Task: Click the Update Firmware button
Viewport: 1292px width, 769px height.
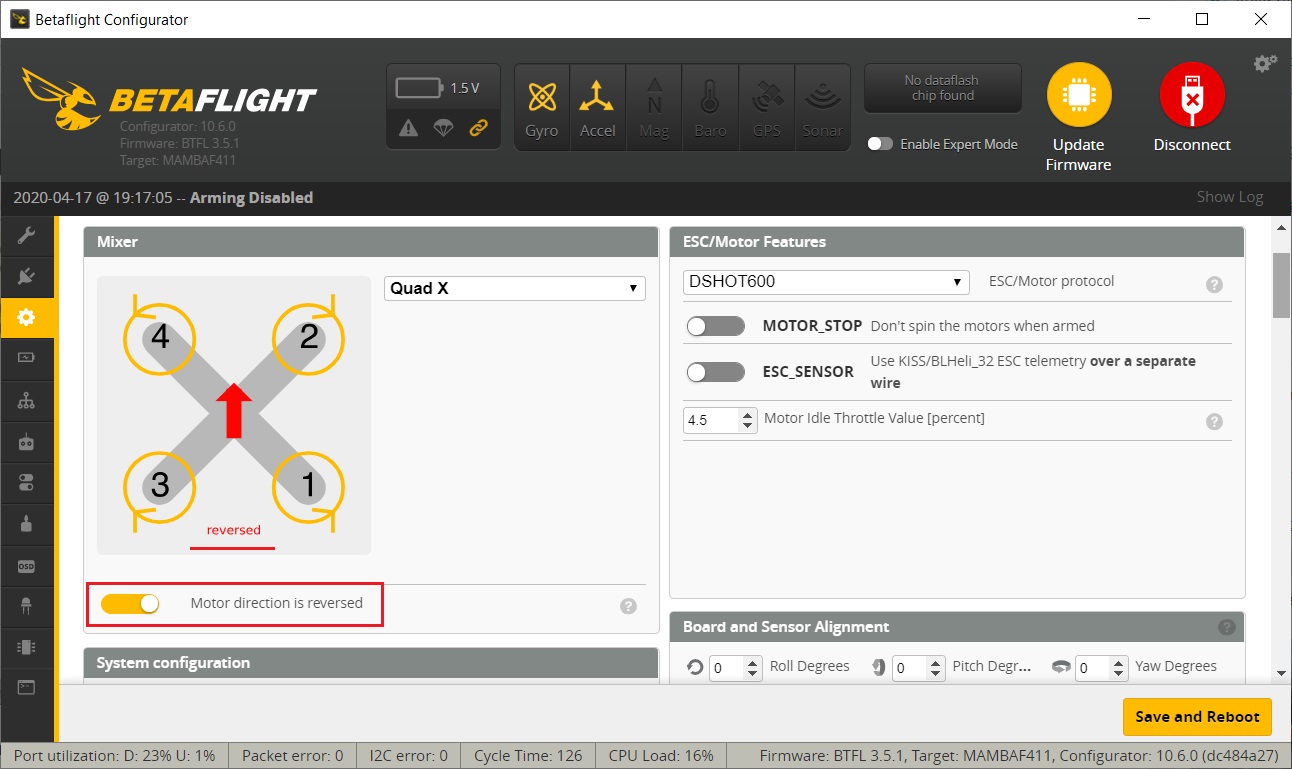Action: coord(1079,118)
